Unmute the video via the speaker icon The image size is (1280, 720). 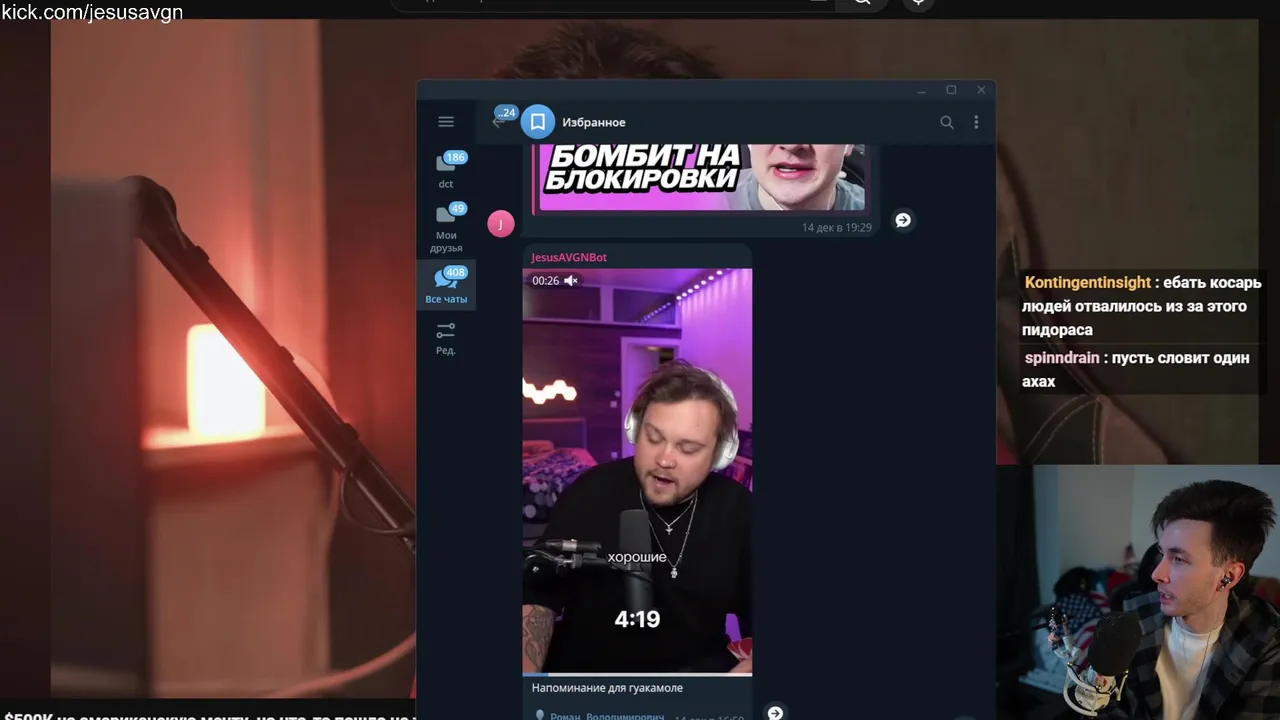[x=570, y=281]
